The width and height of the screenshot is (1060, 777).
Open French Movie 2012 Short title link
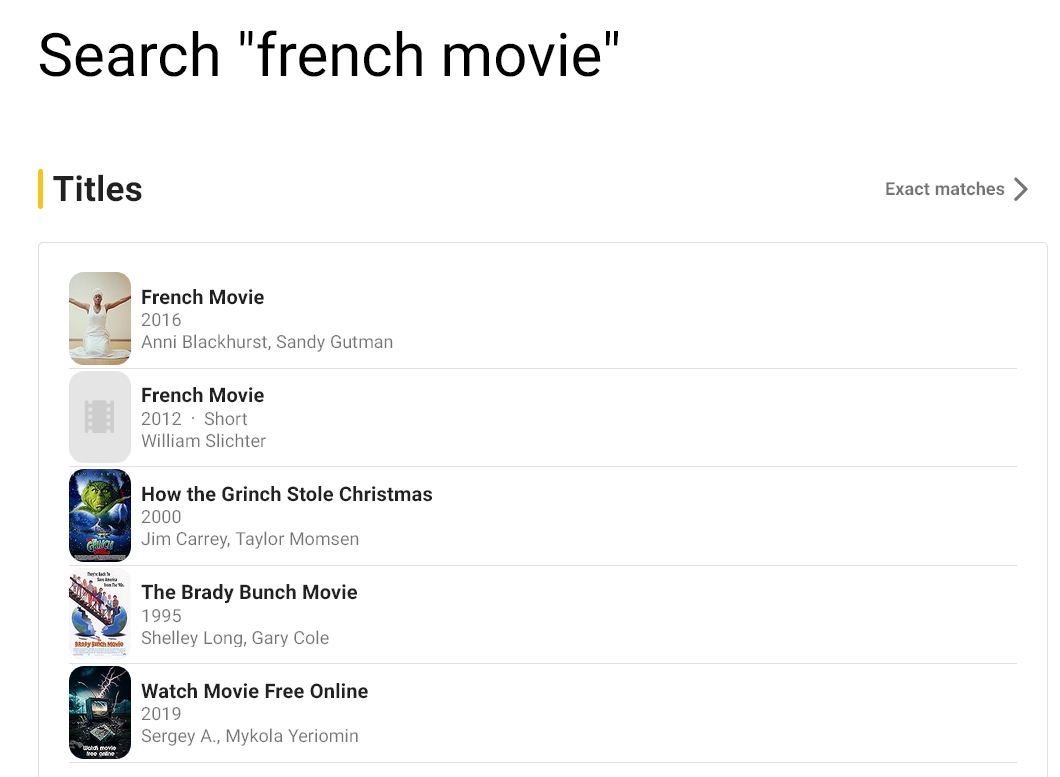pyautogui.click(x=202, y=395)
